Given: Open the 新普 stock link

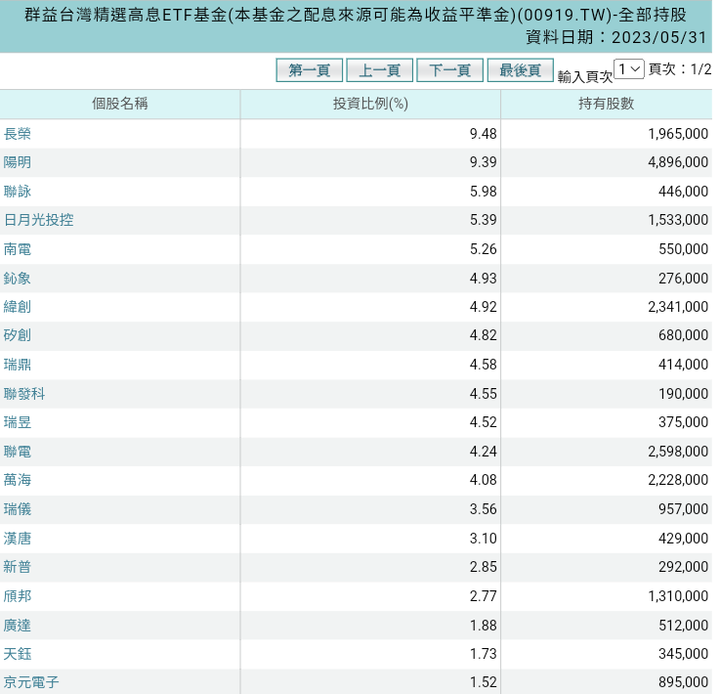Looking at the screenshot, I should coord(17,566).
